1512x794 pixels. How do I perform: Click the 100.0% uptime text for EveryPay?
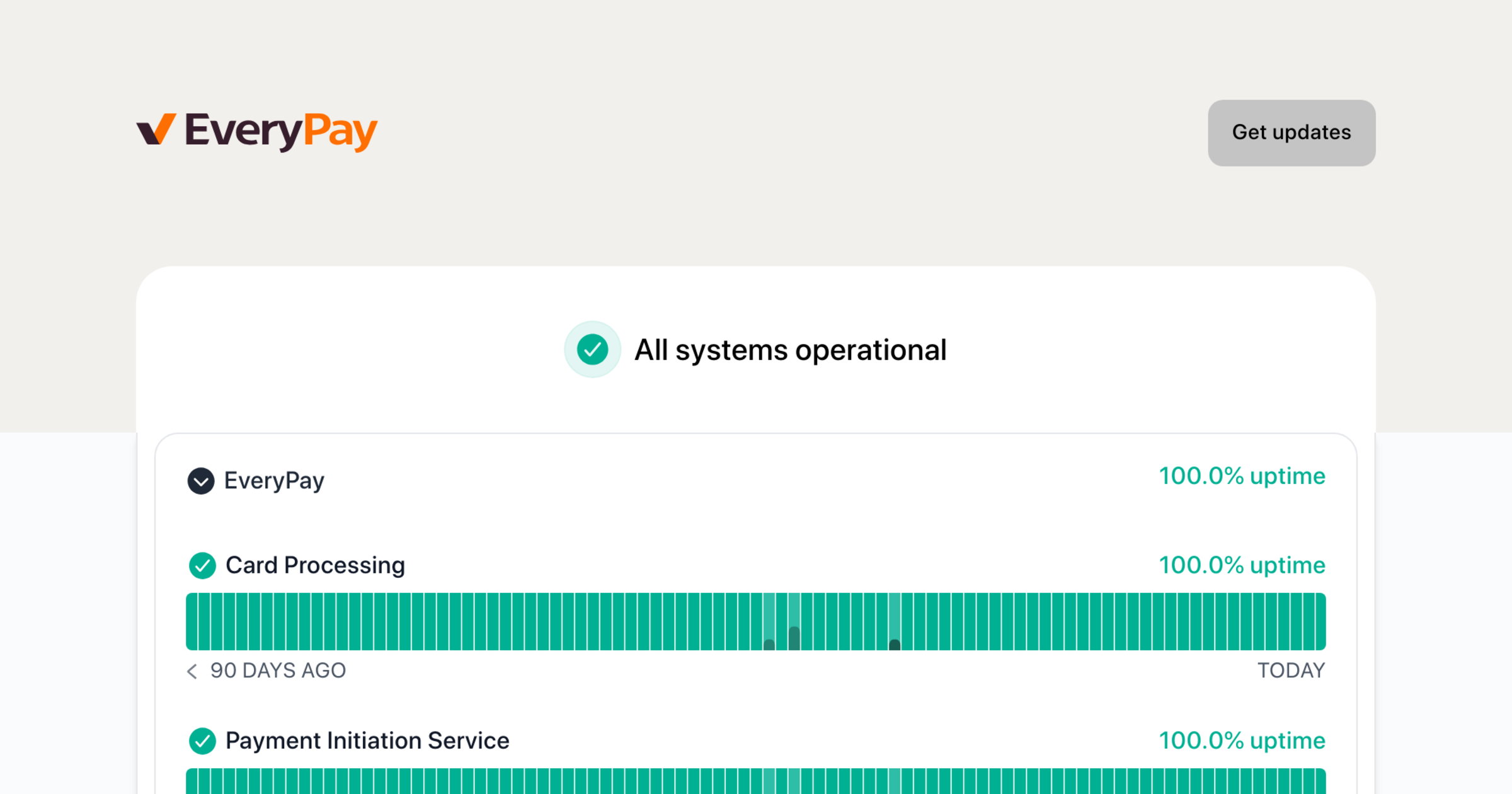tap(1242, 476)
